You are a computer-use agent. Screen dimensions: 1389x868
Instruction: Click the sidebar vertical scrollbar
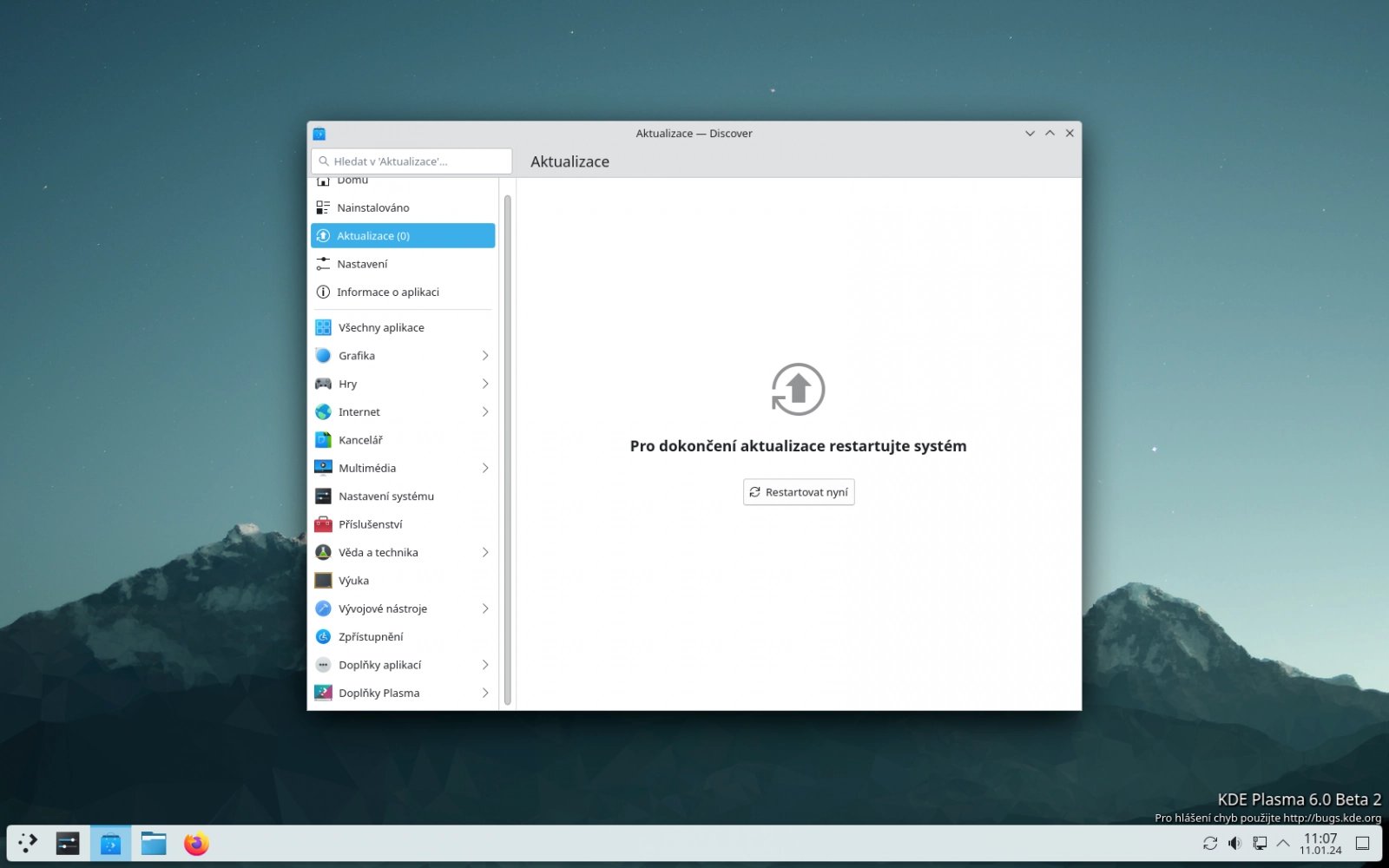pos(508,450)
